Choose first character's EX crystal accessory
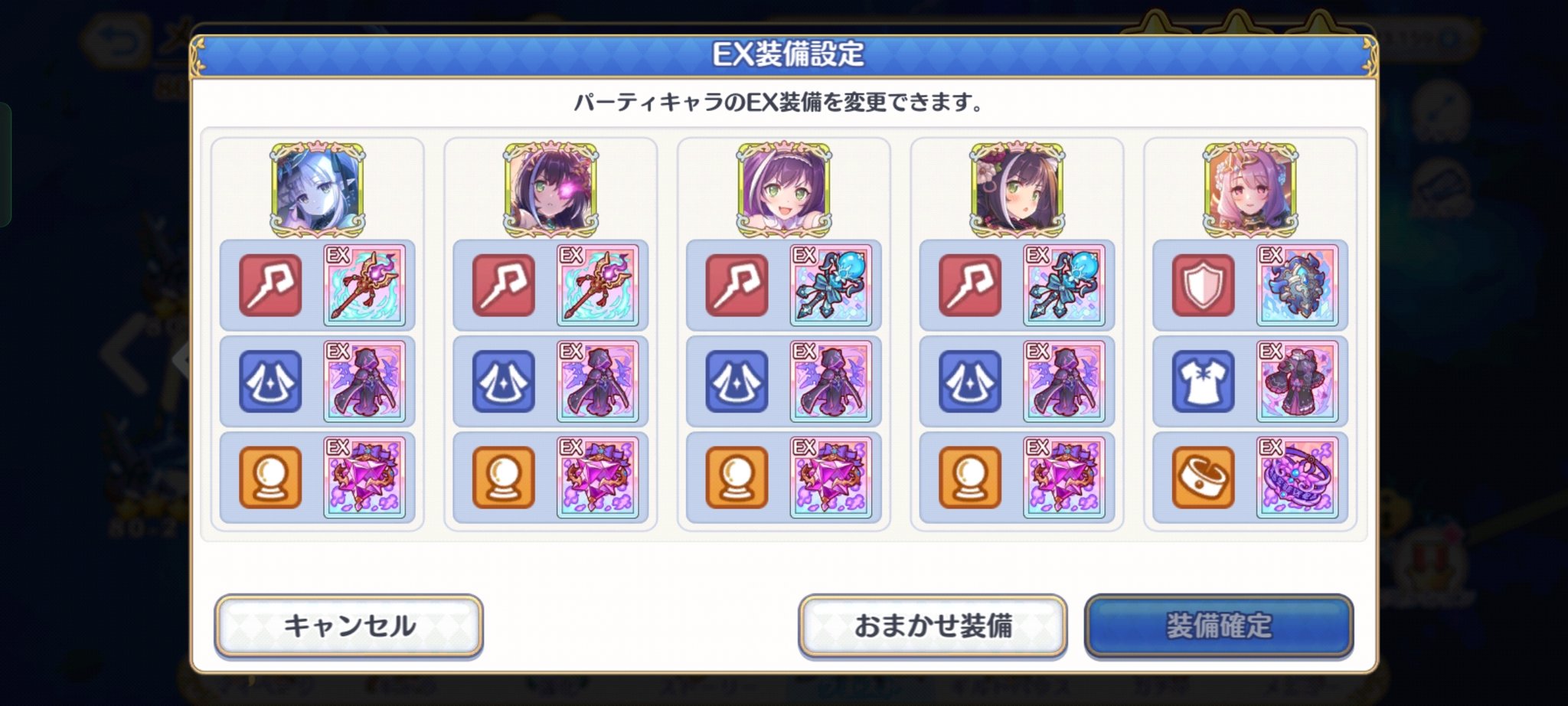Image resolution: width=1568 pixels, height=706 pixels. (x=364, y=477)
